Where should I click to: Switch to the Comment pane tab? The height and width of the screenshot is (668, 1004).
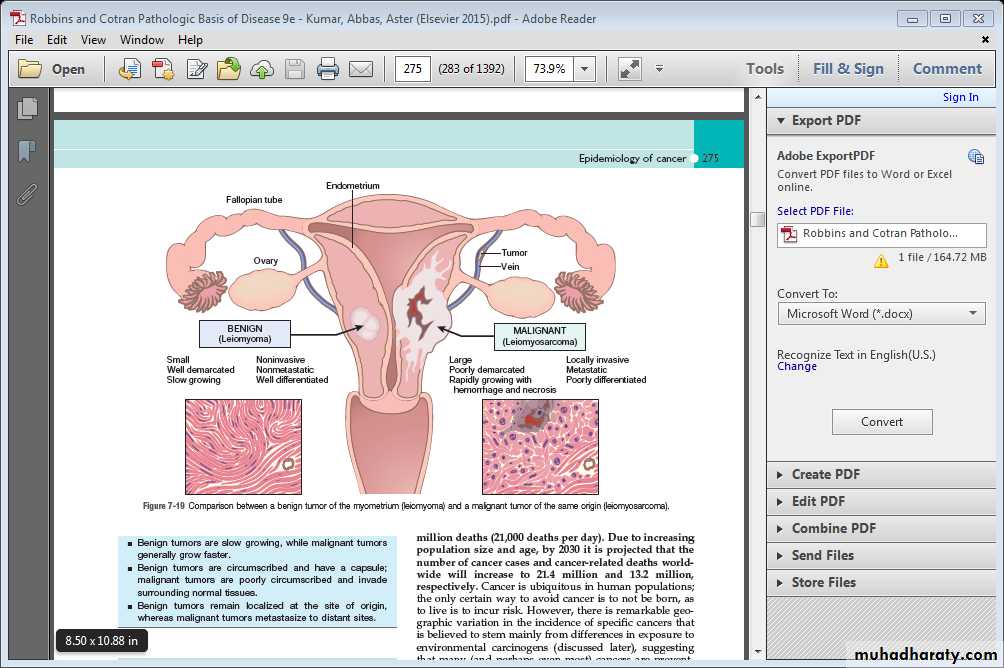946,69
